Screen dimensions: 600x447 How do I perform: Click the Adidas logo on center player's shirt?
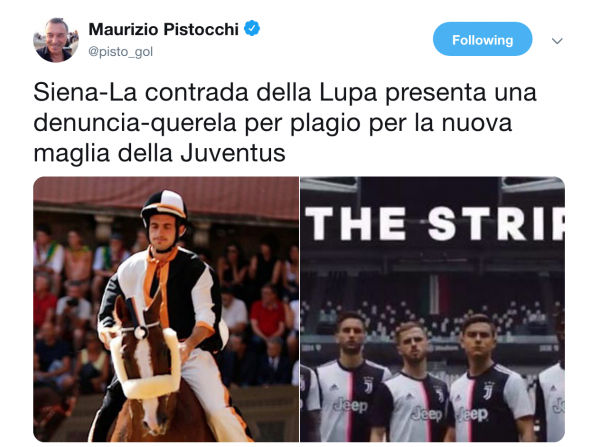click(407, 395)
